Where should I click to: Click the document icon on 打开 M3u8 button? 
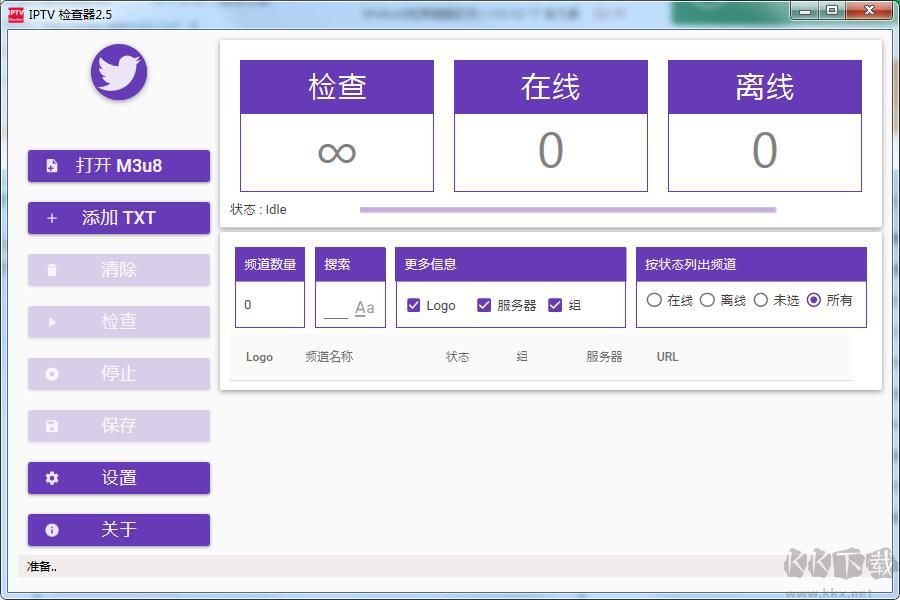pyautogui.click(x=51, y=166)
